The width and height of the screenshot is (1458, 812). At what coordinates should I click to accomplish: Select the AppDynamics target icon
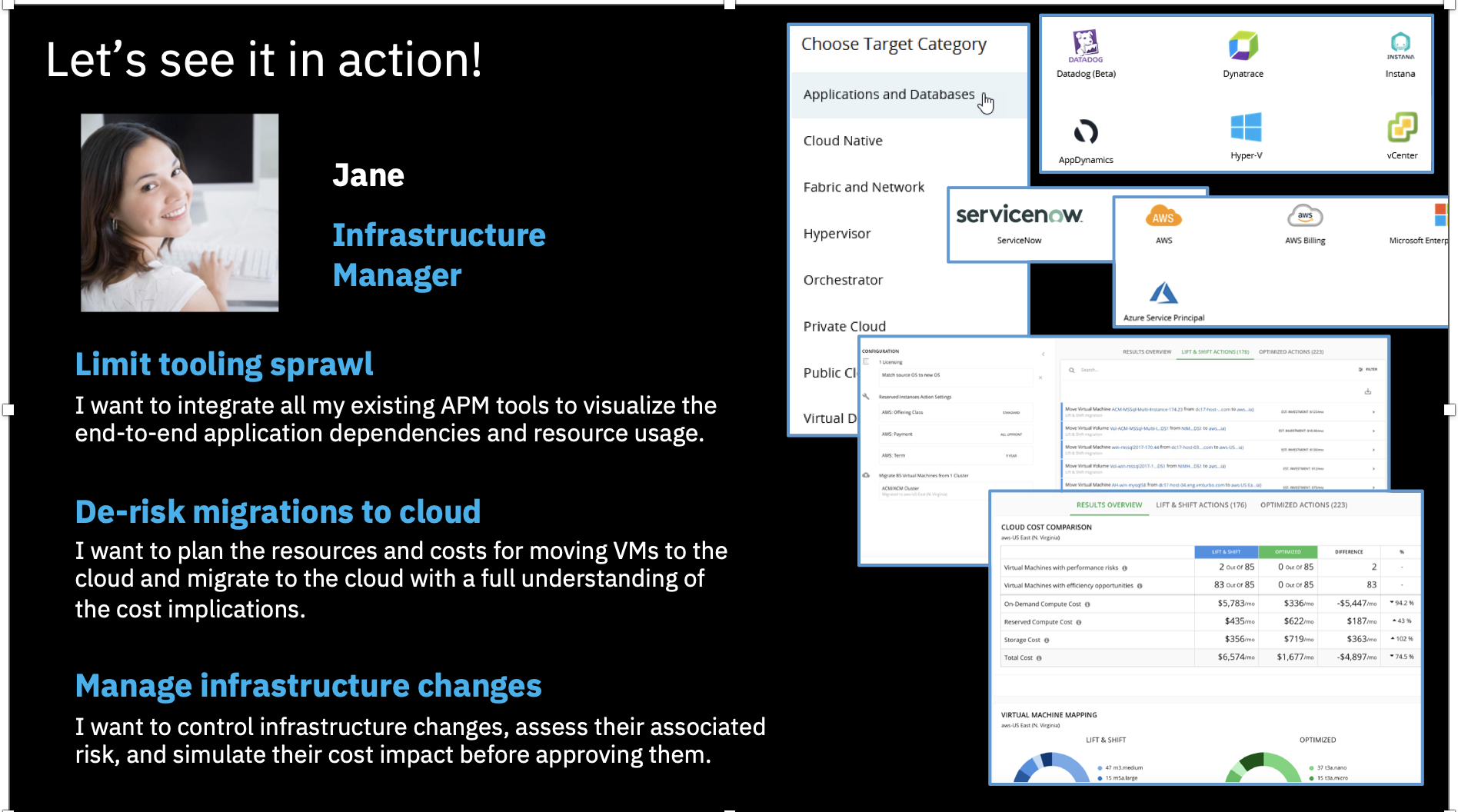pos(1085,131)
